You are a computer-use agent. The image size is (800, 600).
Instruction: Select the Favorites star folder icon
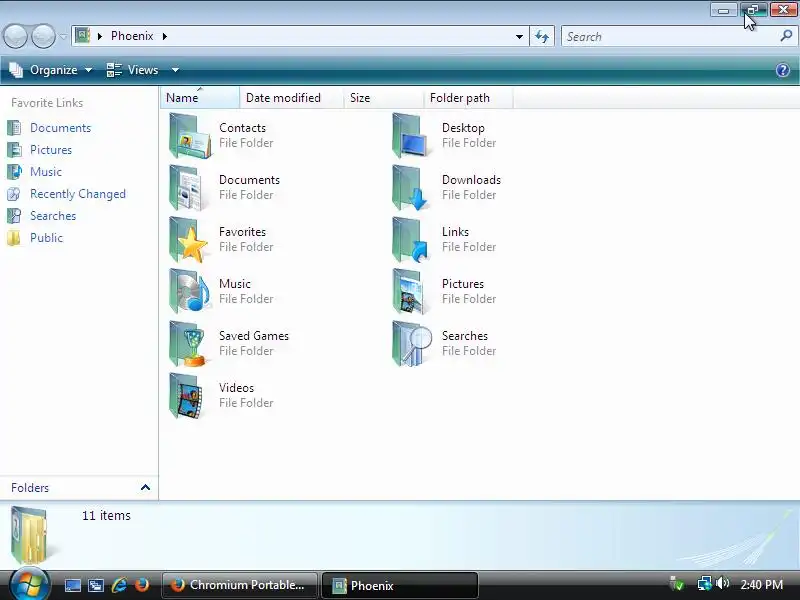tap(189, 240)
